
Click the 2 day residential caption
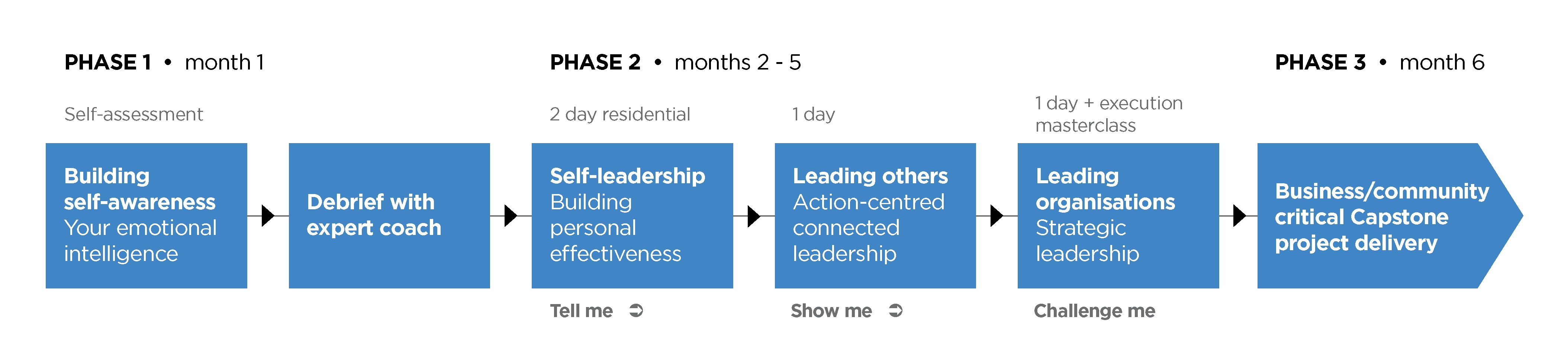[x=620, y=114]
